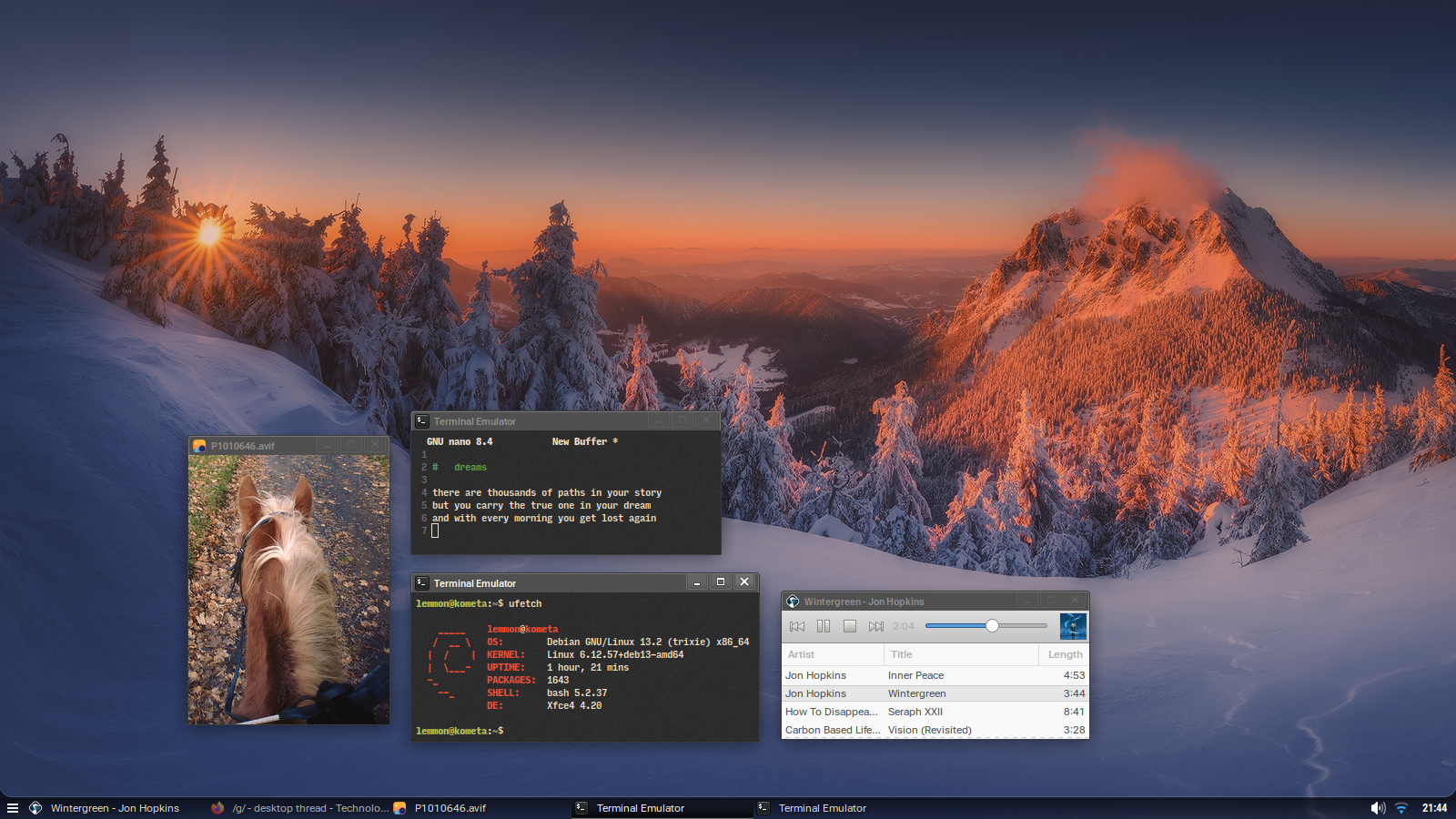Click the "ufetch" command text in the terminal
The image size is (1456, 819).
tap(525, 603)
